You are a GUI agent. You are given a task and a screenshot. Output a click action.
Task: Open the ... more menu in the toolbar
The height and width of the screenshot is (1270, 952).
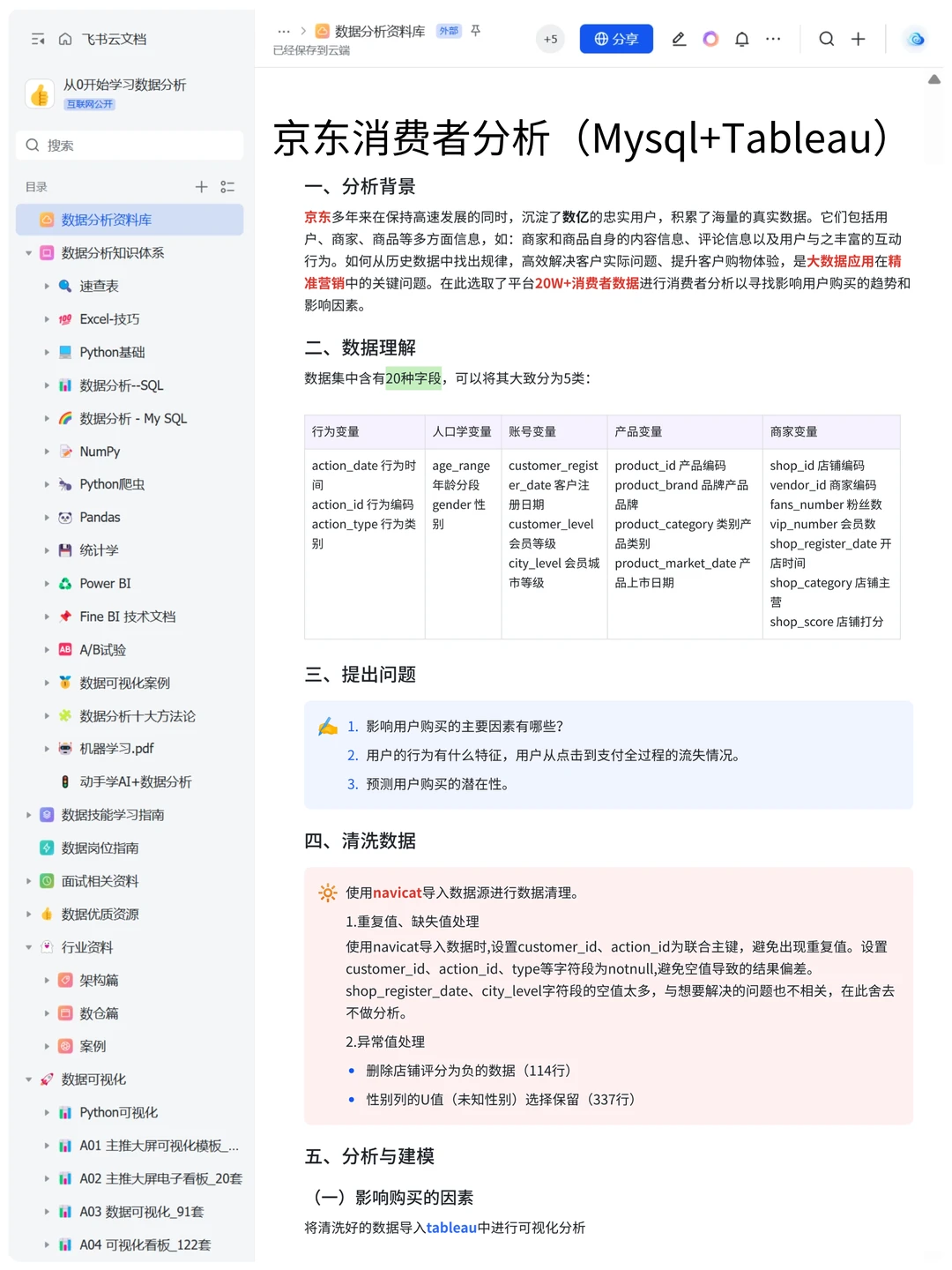point(773,39)
